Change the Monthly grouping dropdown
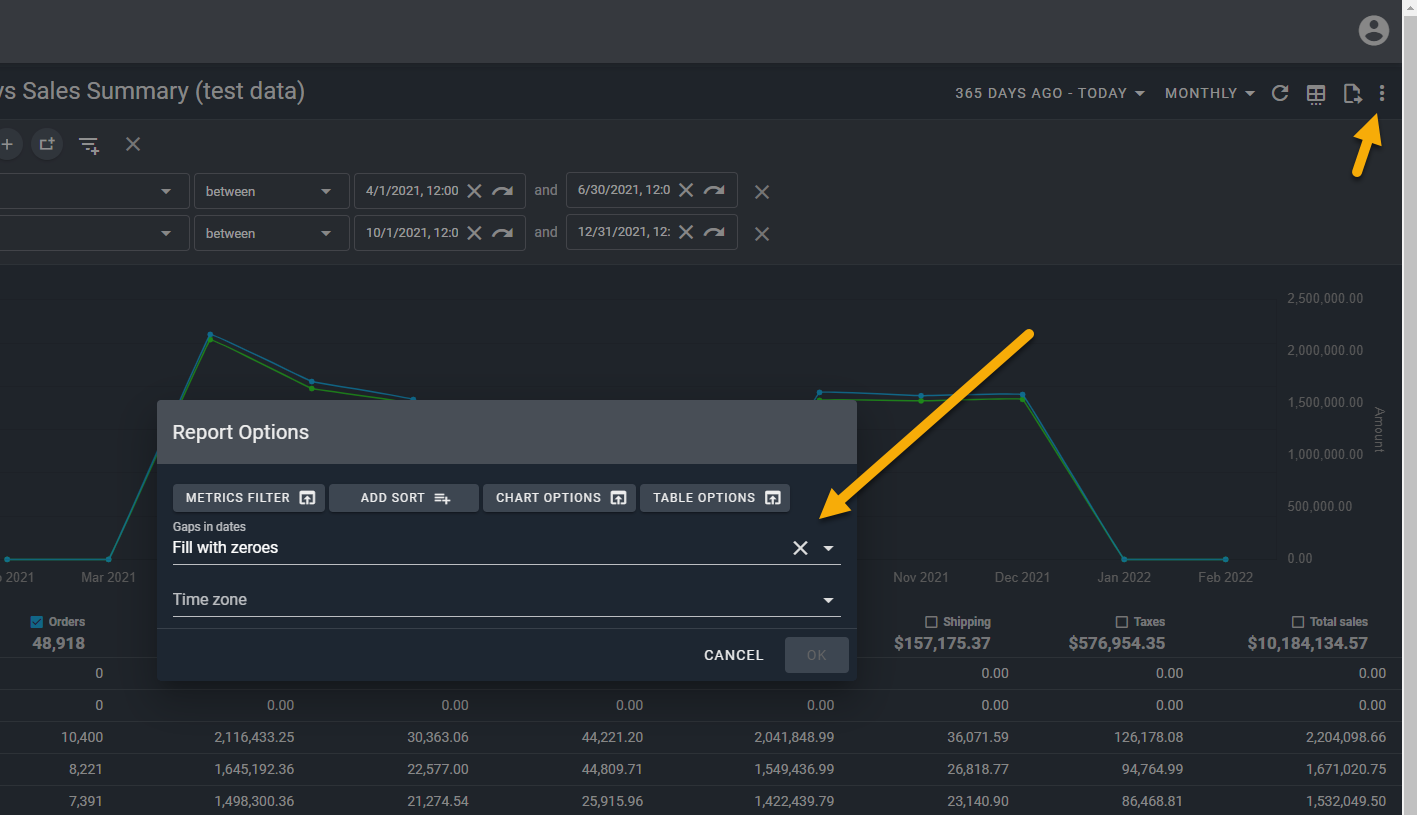This screenshot has width=1417, height=815. point(1209,93)
